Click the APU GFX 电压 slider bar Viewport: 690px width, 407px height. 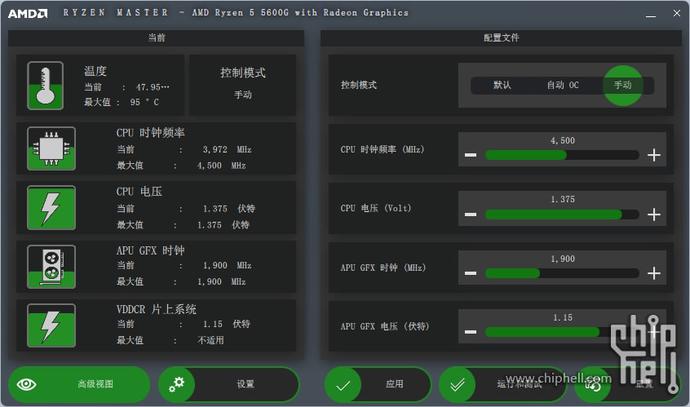562,332
